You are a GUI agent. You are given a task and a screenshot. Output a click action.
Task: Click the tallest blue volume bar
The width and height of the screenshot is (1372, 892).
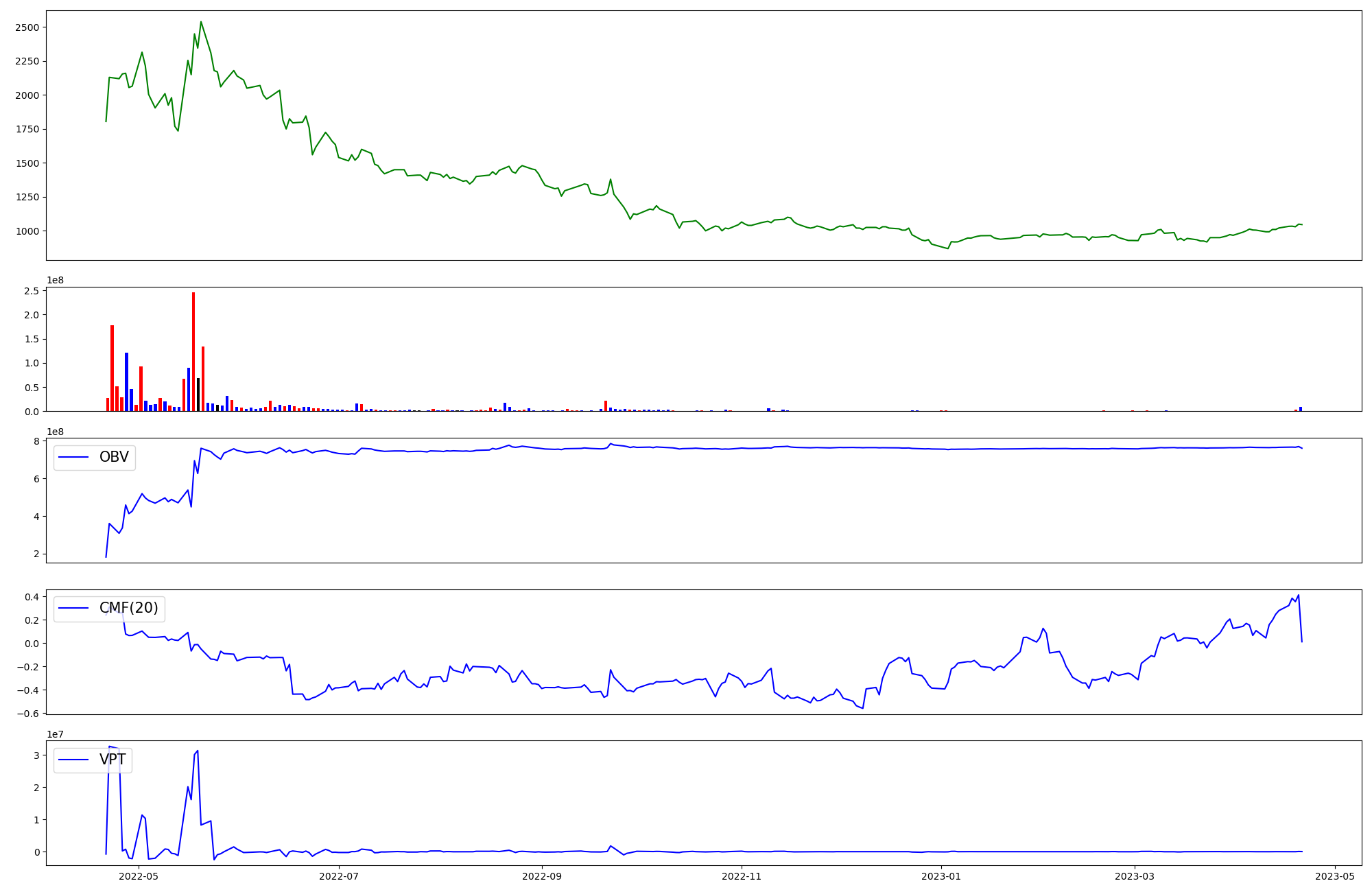click(126, 382)
